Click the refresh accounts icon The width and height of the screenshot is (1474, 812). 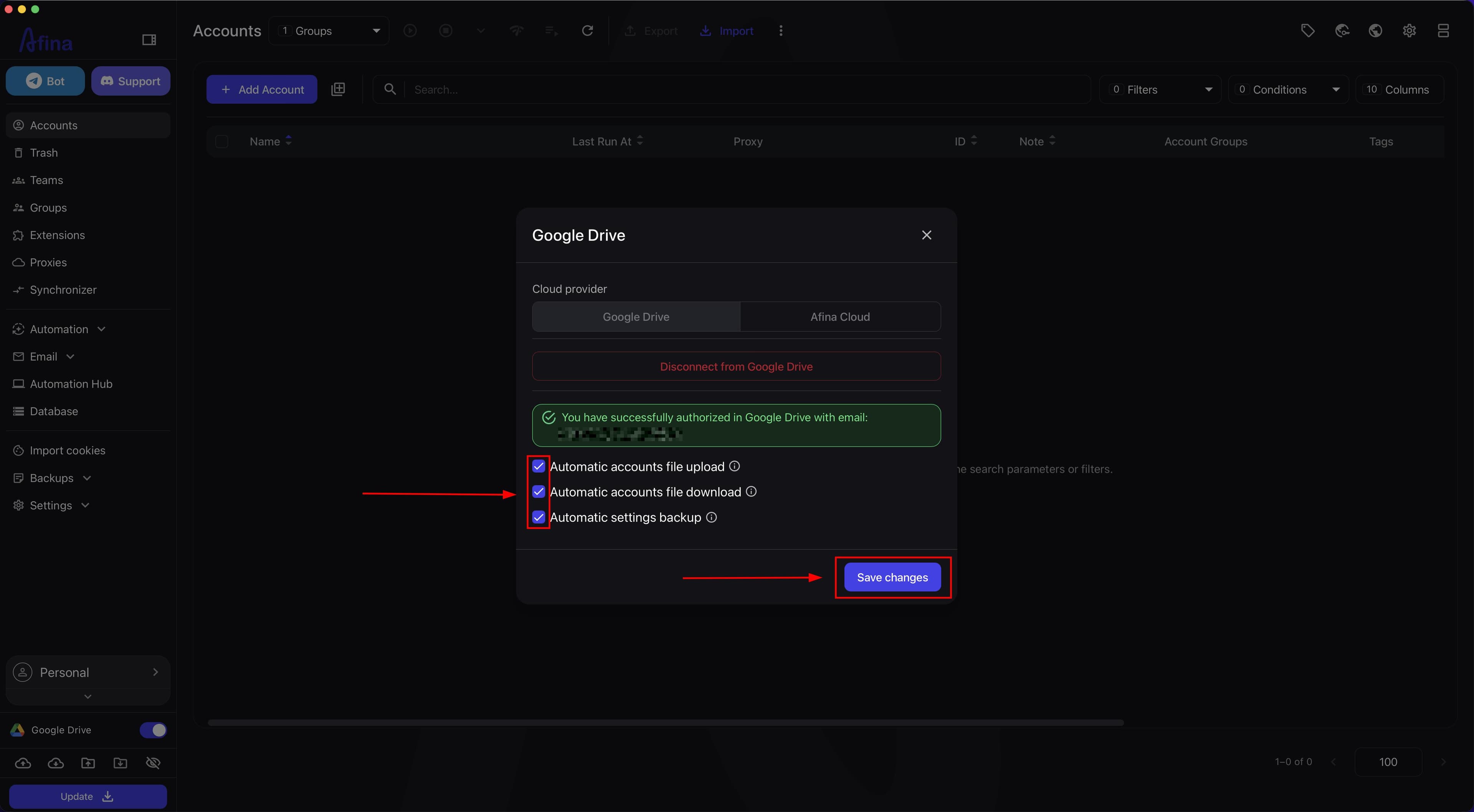[588, 31]
